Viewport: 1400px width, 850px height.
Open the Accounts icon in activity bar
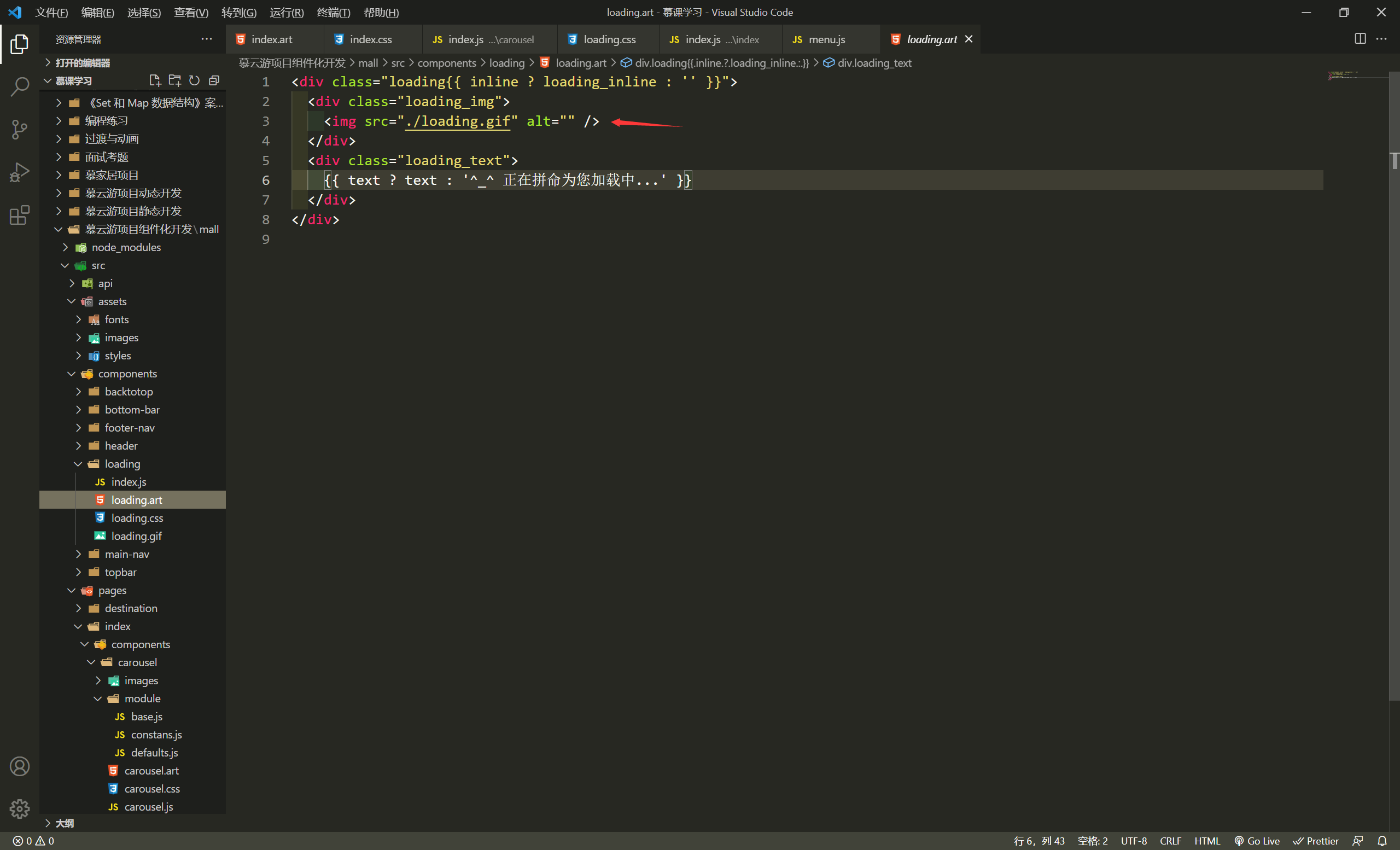click(19, 766)
